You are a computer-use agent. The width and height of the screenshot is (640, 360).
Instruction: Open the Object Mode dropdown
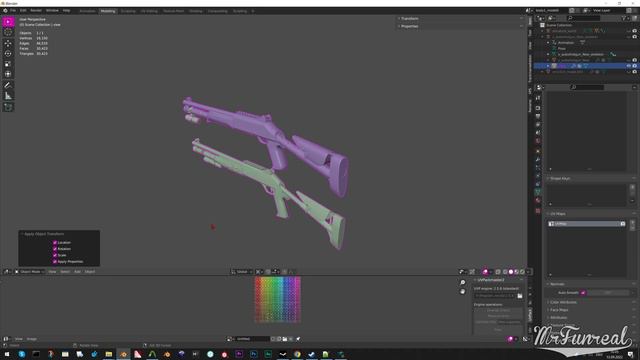(30, 272)
